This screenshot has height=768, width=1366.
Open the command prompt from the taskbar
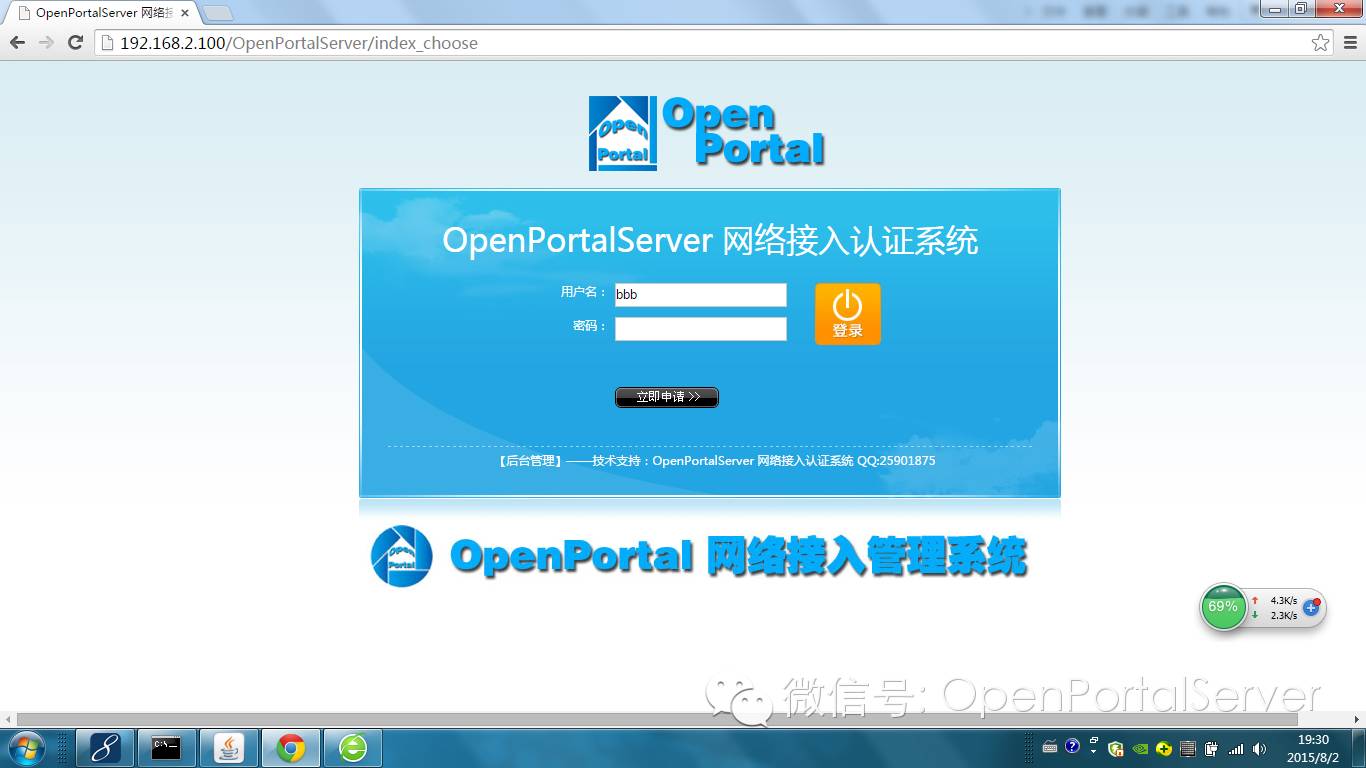(166, 747)
